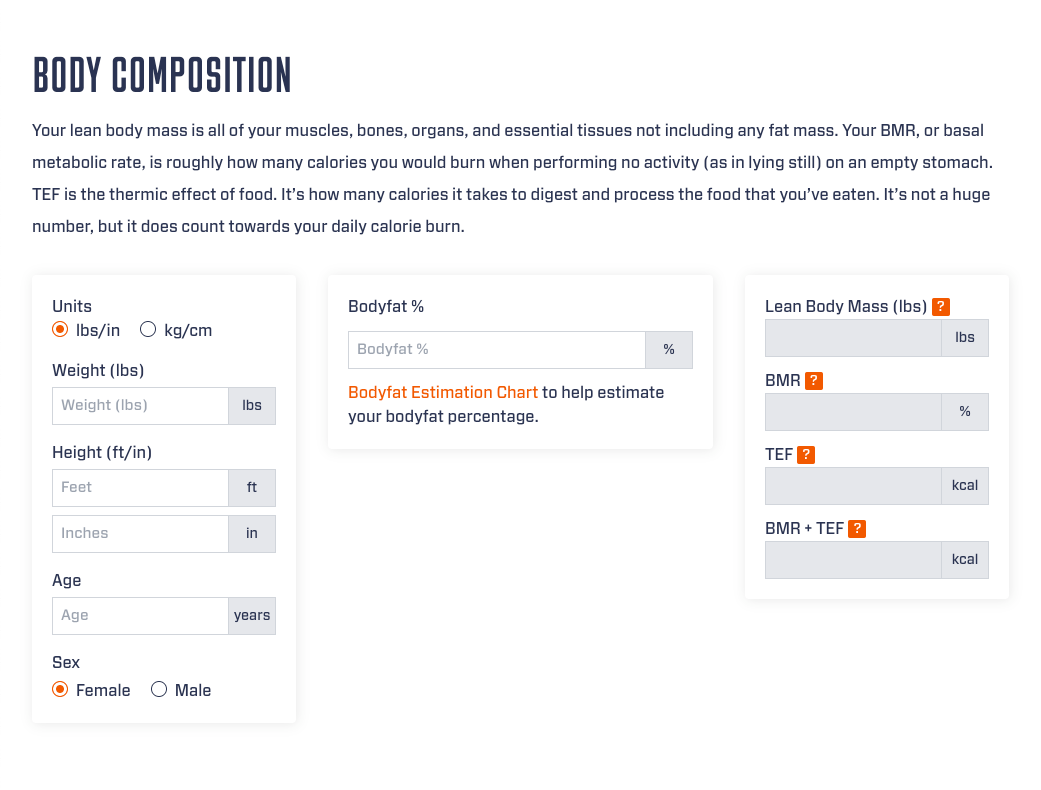Focus the Weight (lbs) input
The width and height of the screenshot is (1041, 790).
click(x=141, y=406)
